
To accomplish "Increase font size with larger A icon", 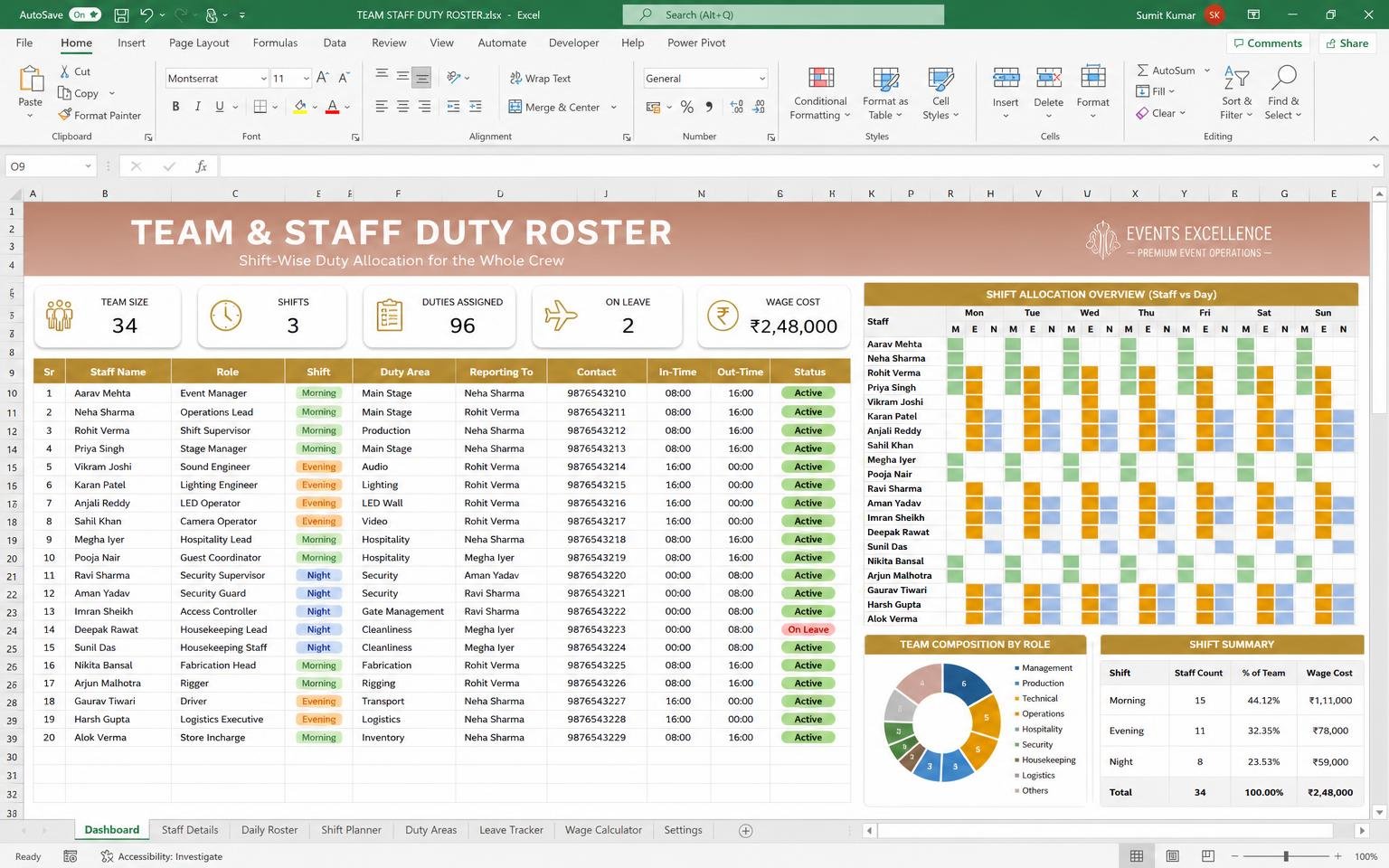I will tap(322, 78).
